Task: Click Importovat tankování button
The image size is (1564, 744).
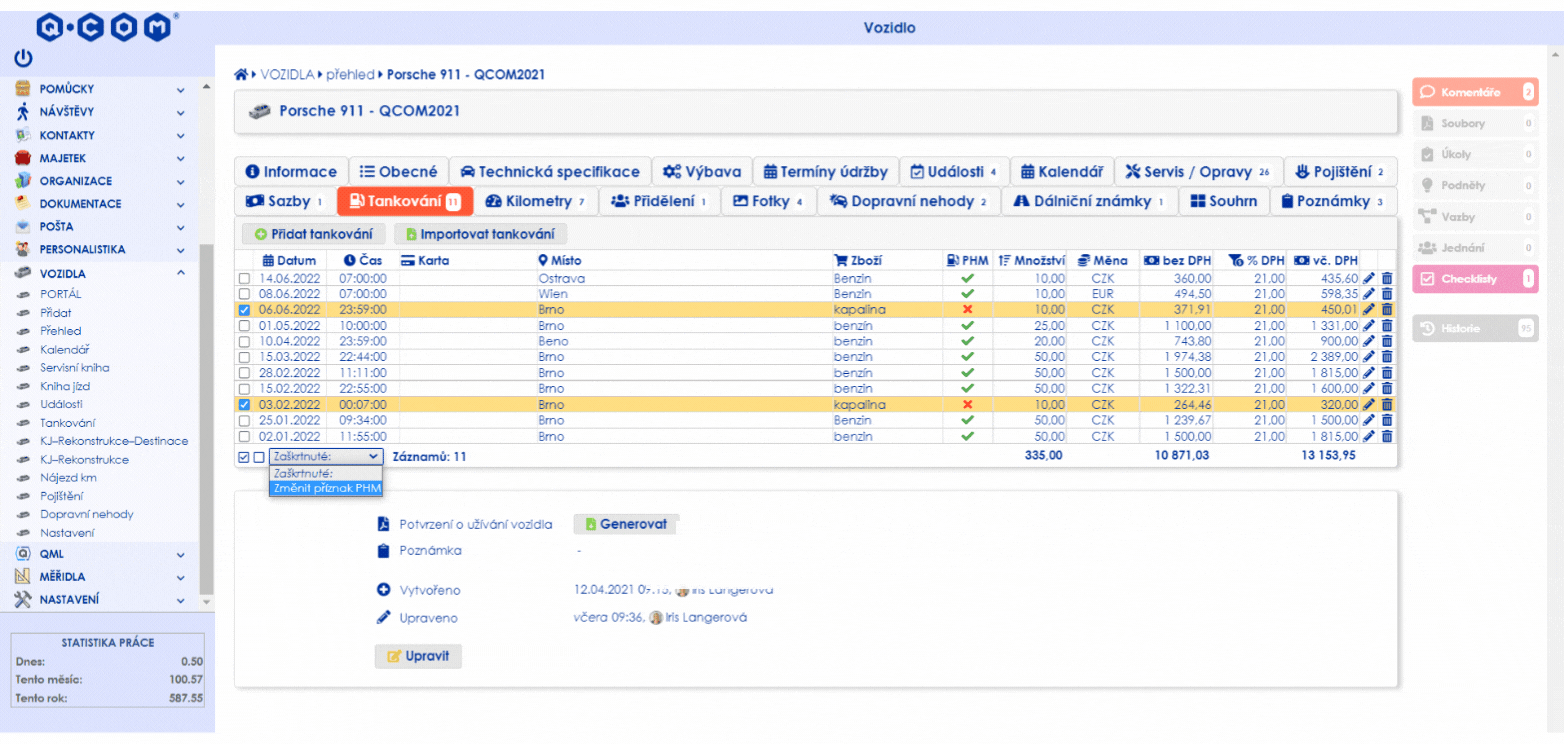Action: click(481, 234)
